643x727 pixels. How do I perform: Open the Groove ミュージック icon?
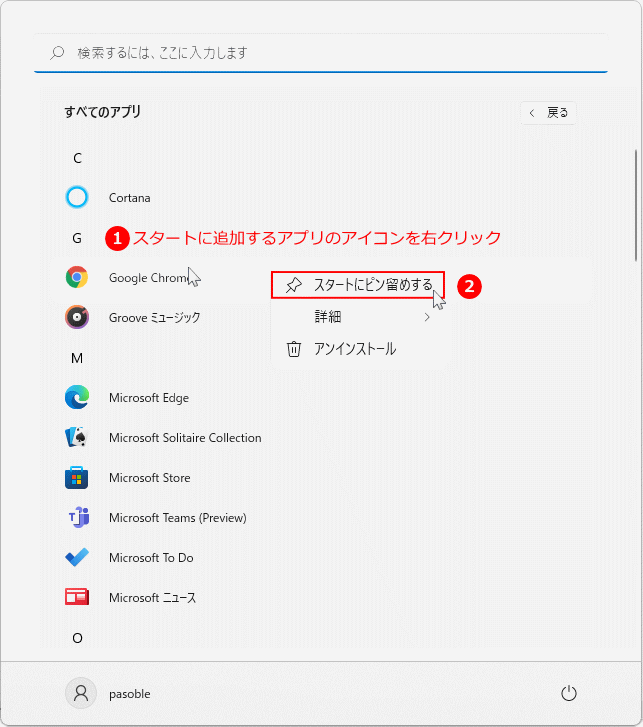[x=77, y=318]
